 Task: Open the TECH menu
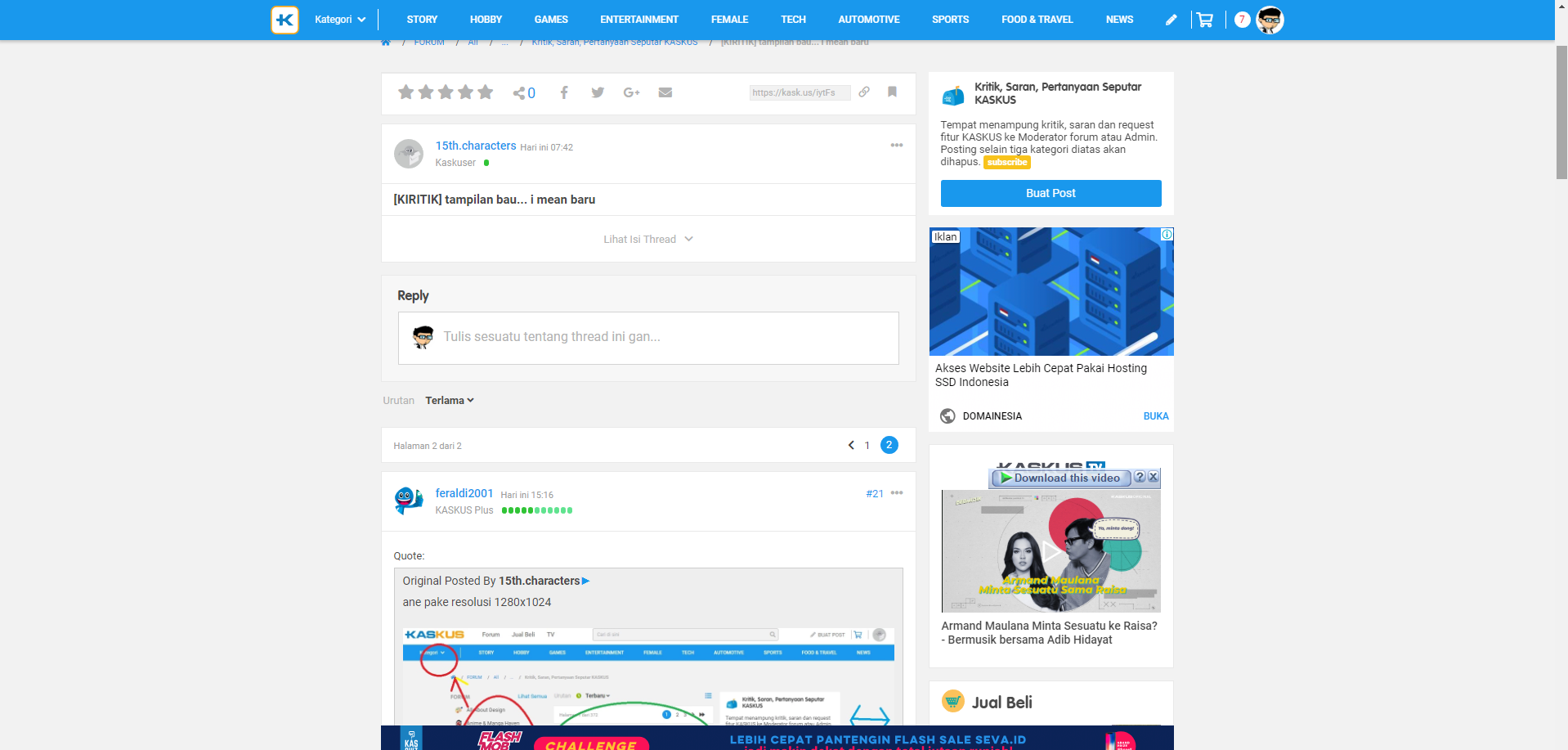pos(793,20)
